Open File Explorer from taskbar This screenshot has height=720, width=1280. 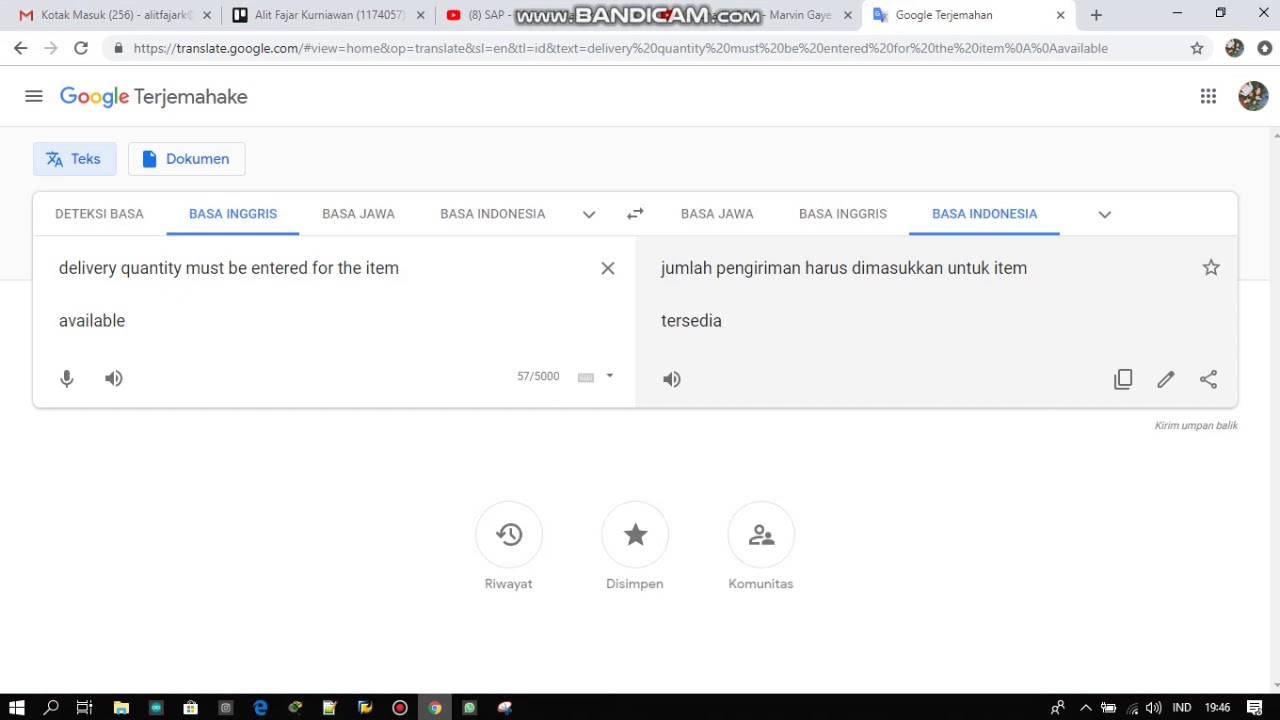tap(121, 708)
